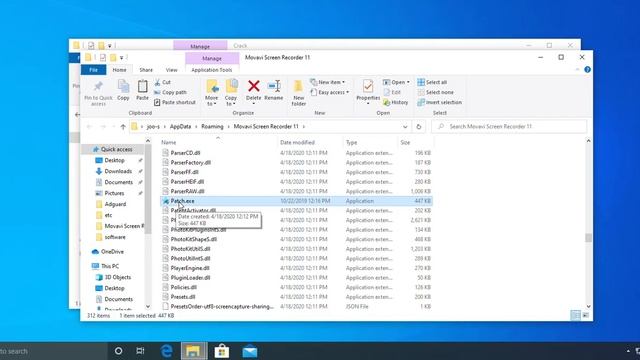Click the Edit option in the Open group
The height and width of the screenshot is (360, 640).
[392, 92]
